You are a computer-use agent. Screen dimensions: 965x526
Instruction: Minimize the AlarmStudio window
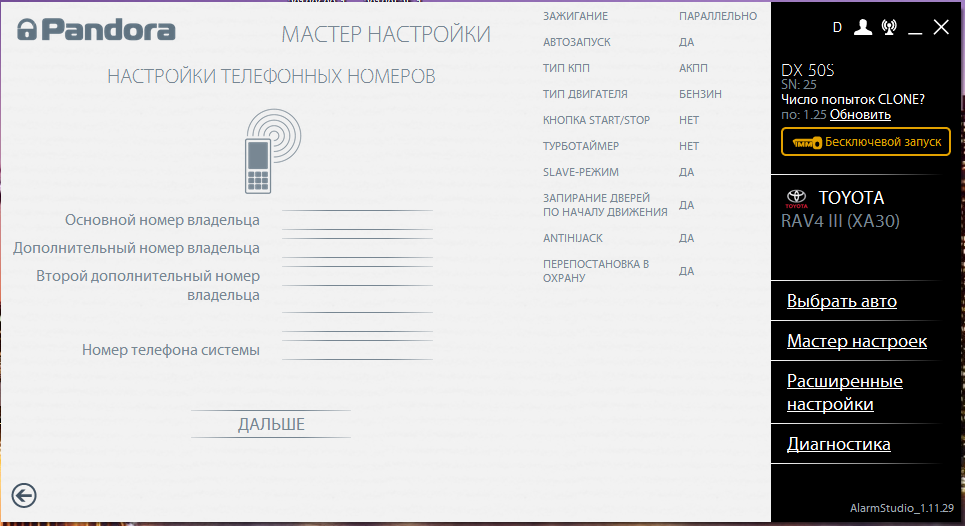(x=915, y=29)
